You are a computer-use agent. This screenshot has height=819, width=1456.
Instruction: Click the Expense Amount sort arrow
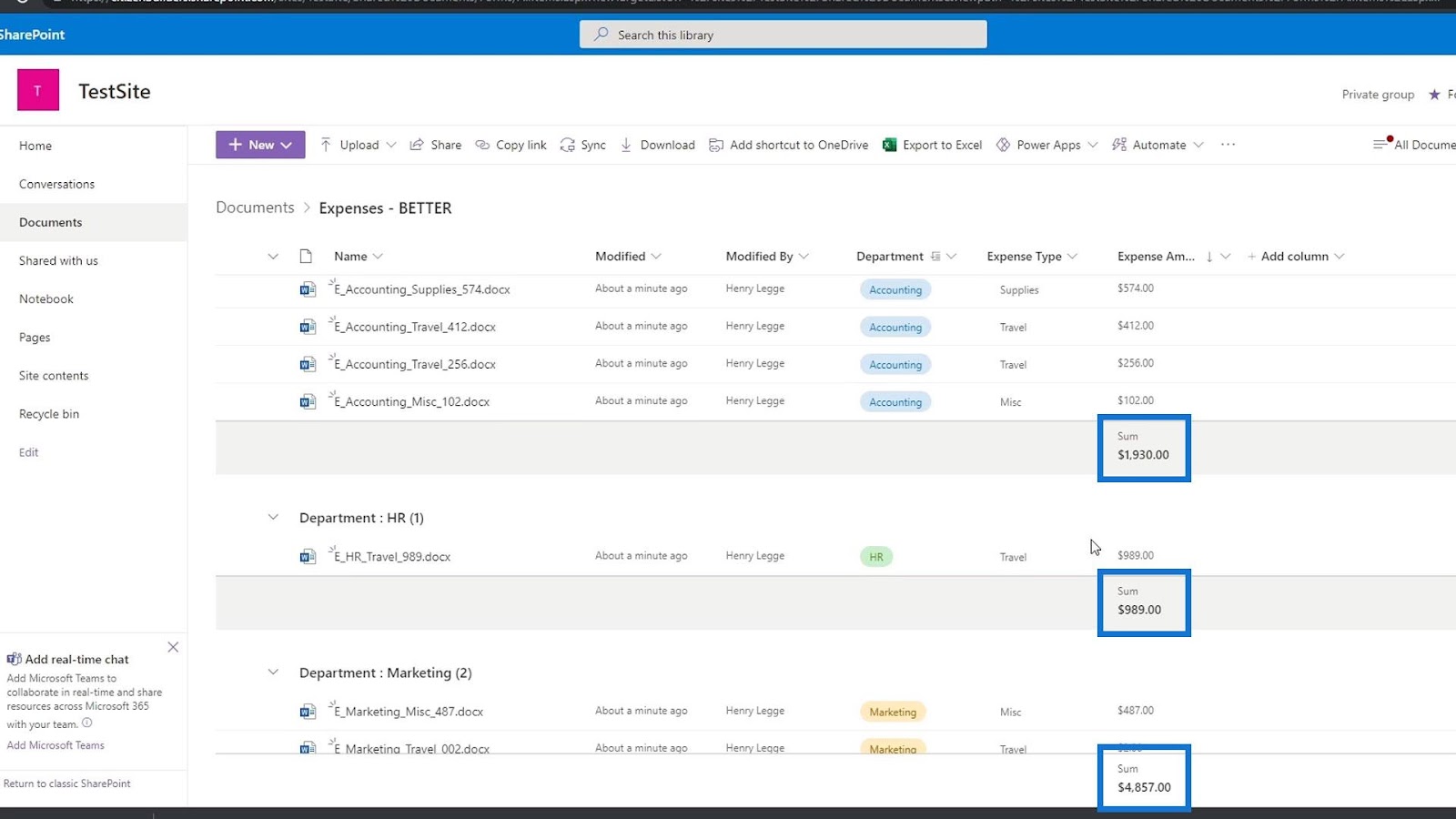point(1209,257)
